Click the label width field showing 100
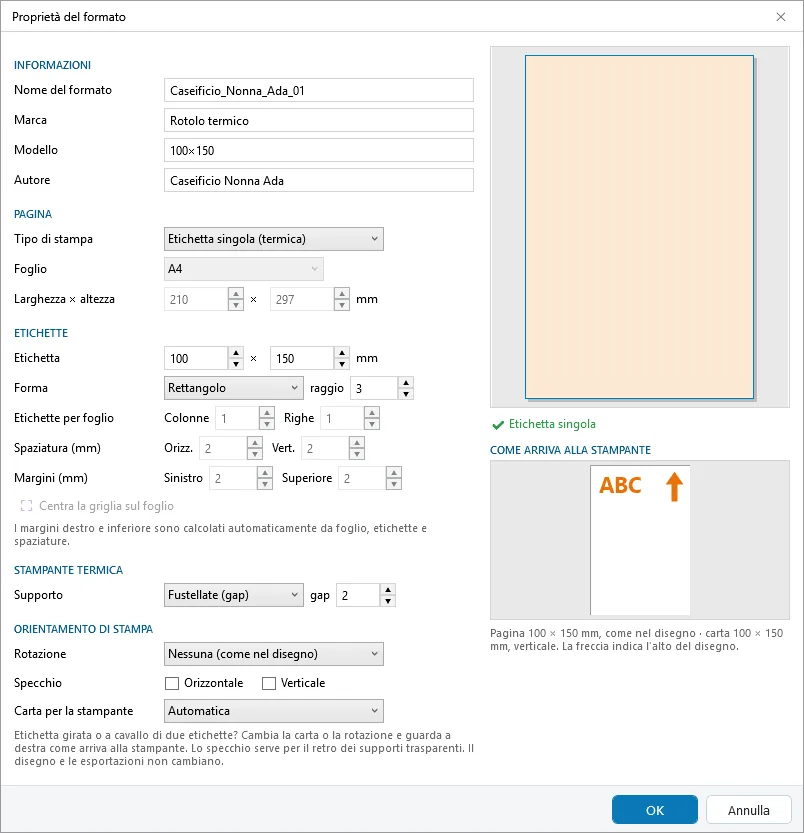Viewport: 804px width, 833px height. tap(196, 359)
